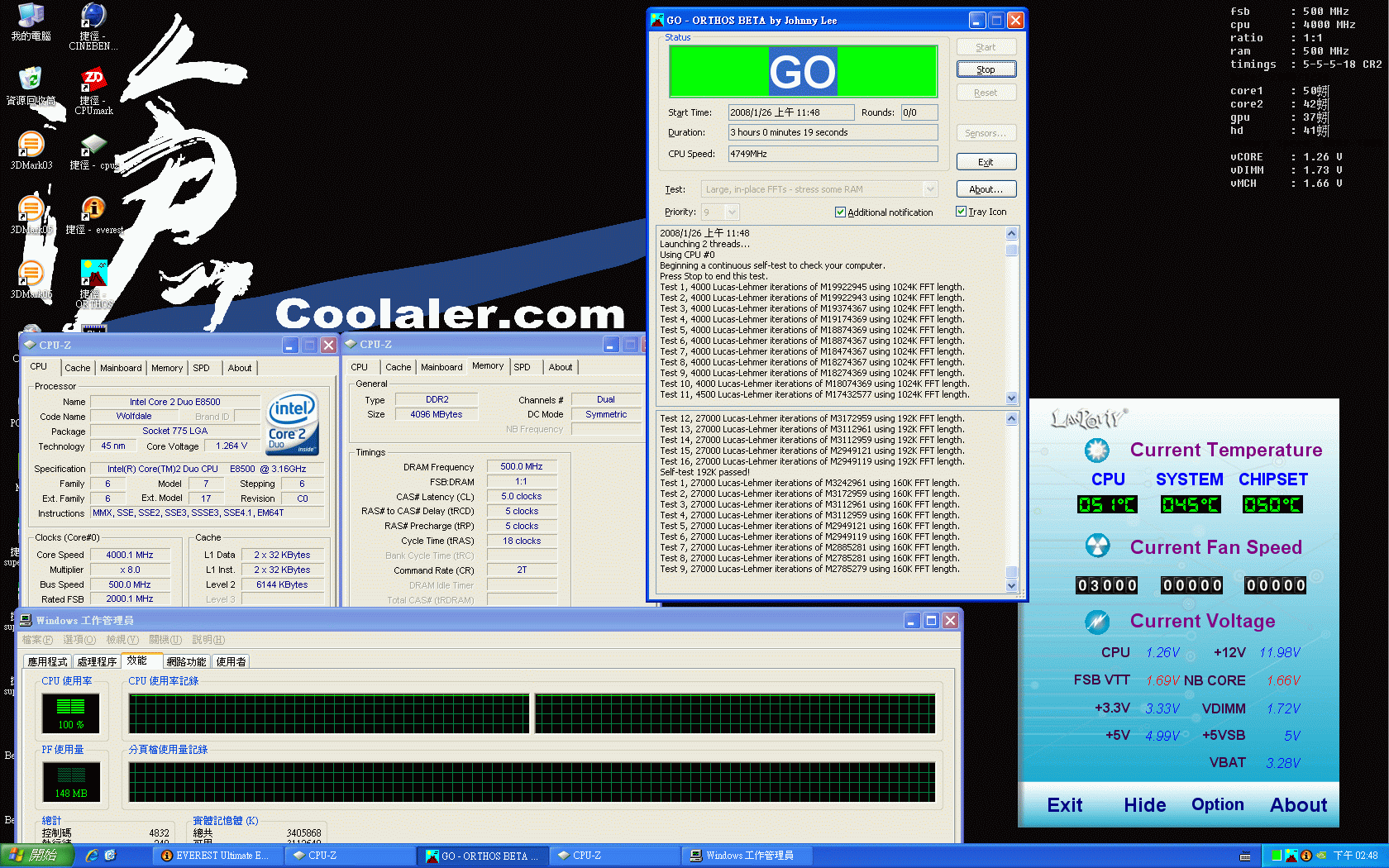Screen dimensions: 1389x868
Task: Click the lower log scrollbar down arrow in ORTHOS
Action: click(x=1011, y=585)
